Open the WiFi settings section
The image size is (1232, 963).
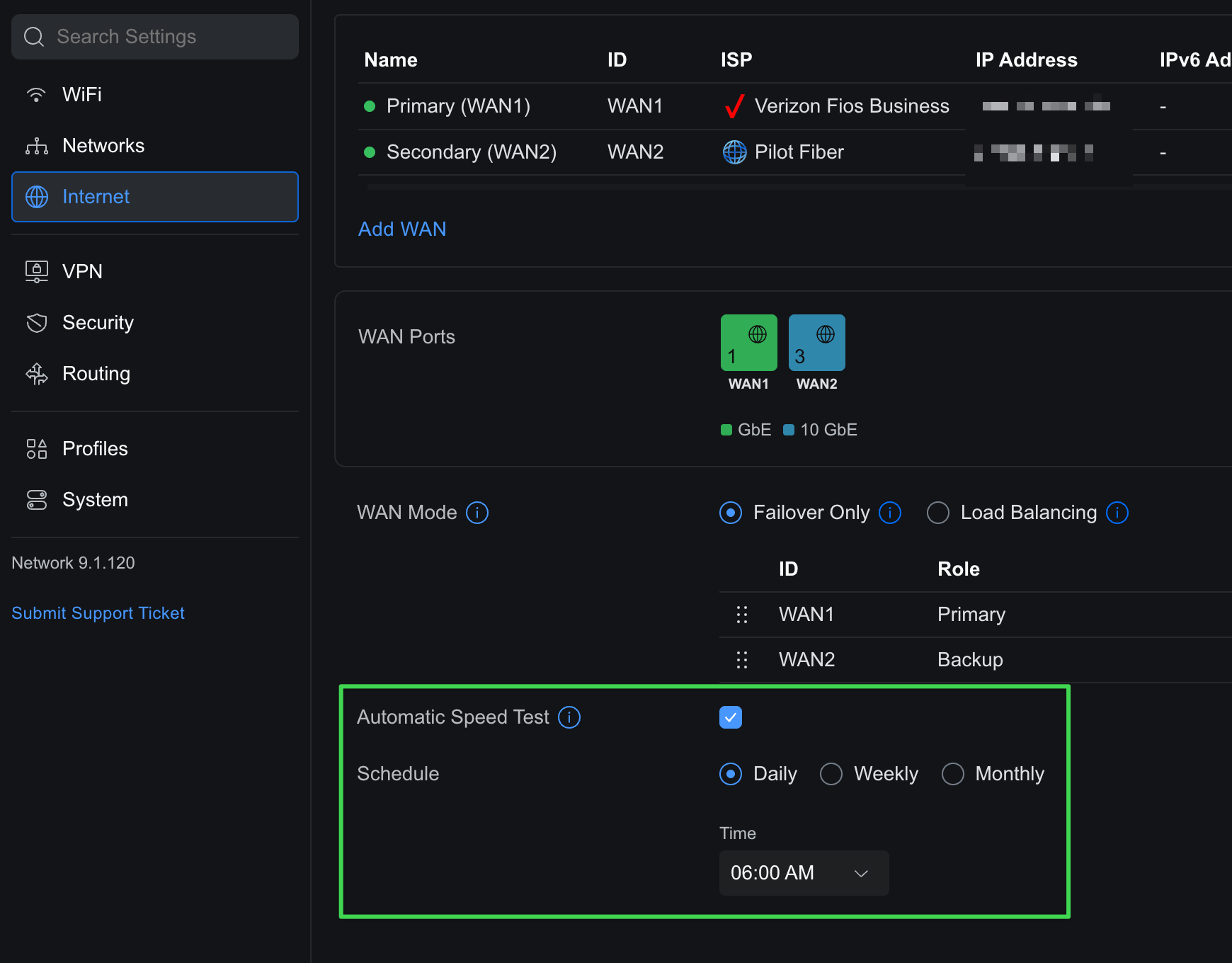coord(82,95)
